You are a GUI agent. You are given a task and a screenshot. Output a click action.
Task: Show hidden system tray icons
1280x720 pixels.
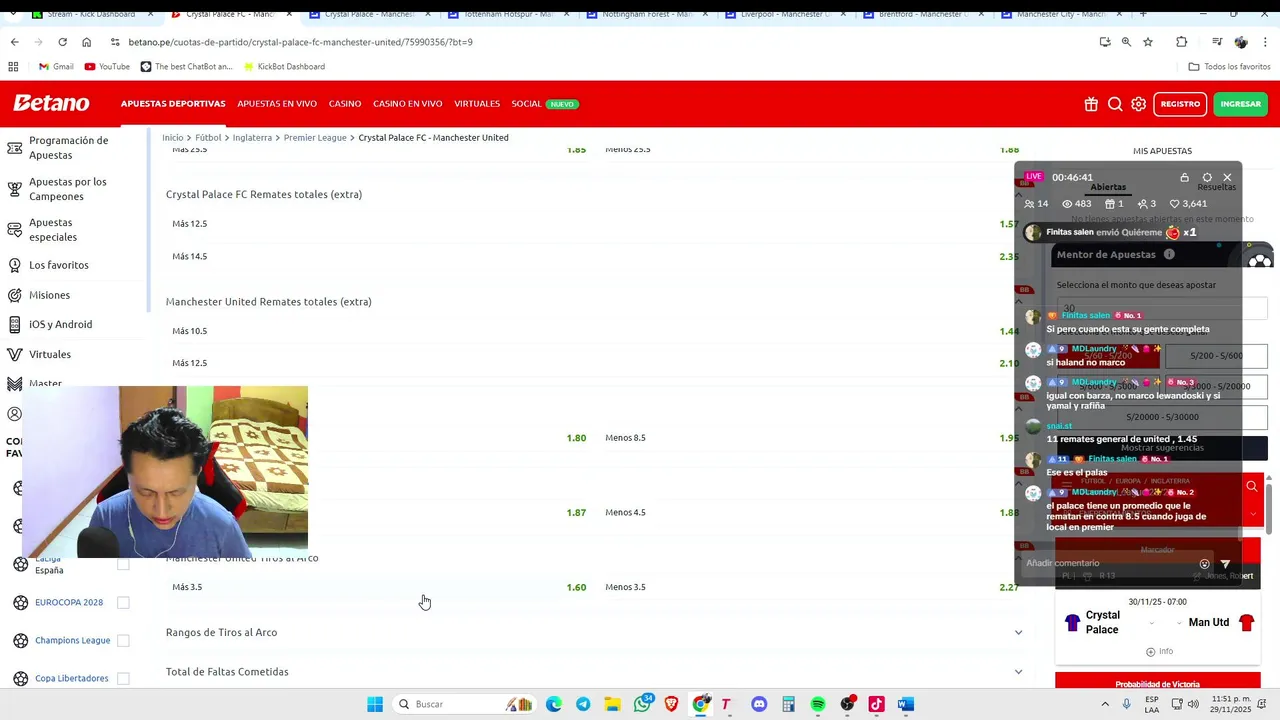pyautogui.click(x=1104, y=704)
